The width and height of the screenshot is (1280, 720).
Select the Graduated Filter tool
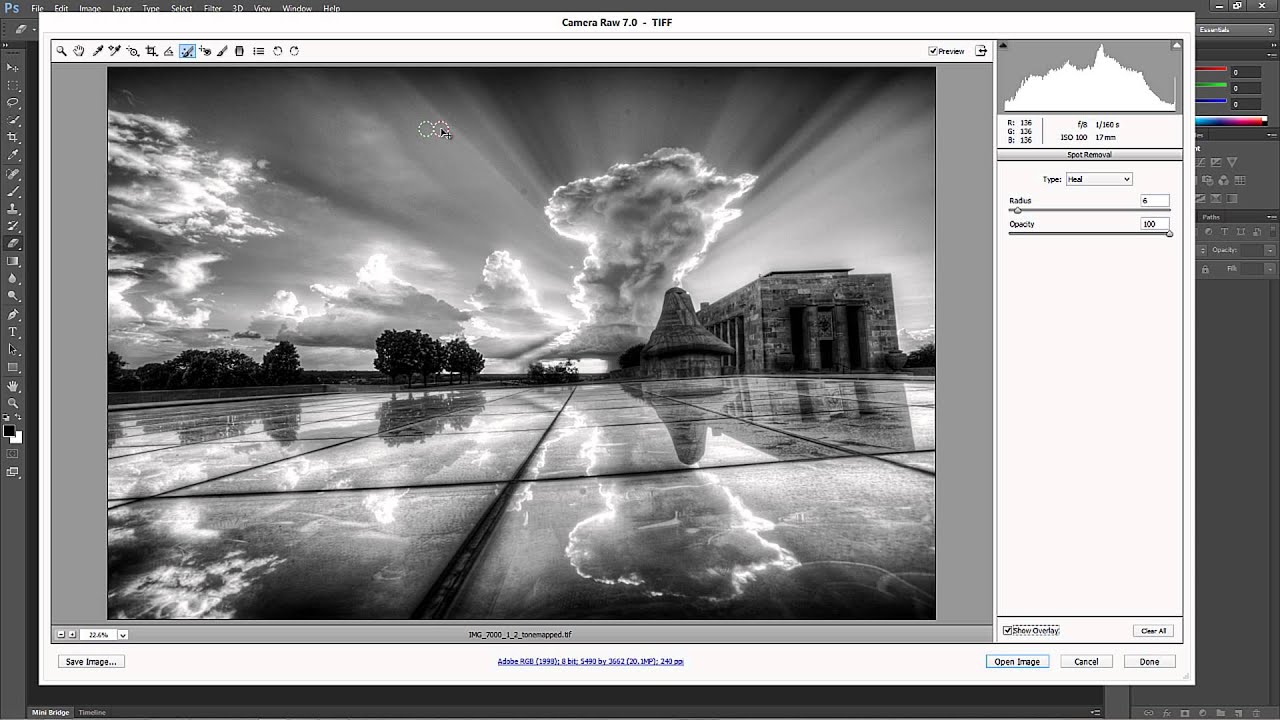pyautogui.click(x=239, y=51)
